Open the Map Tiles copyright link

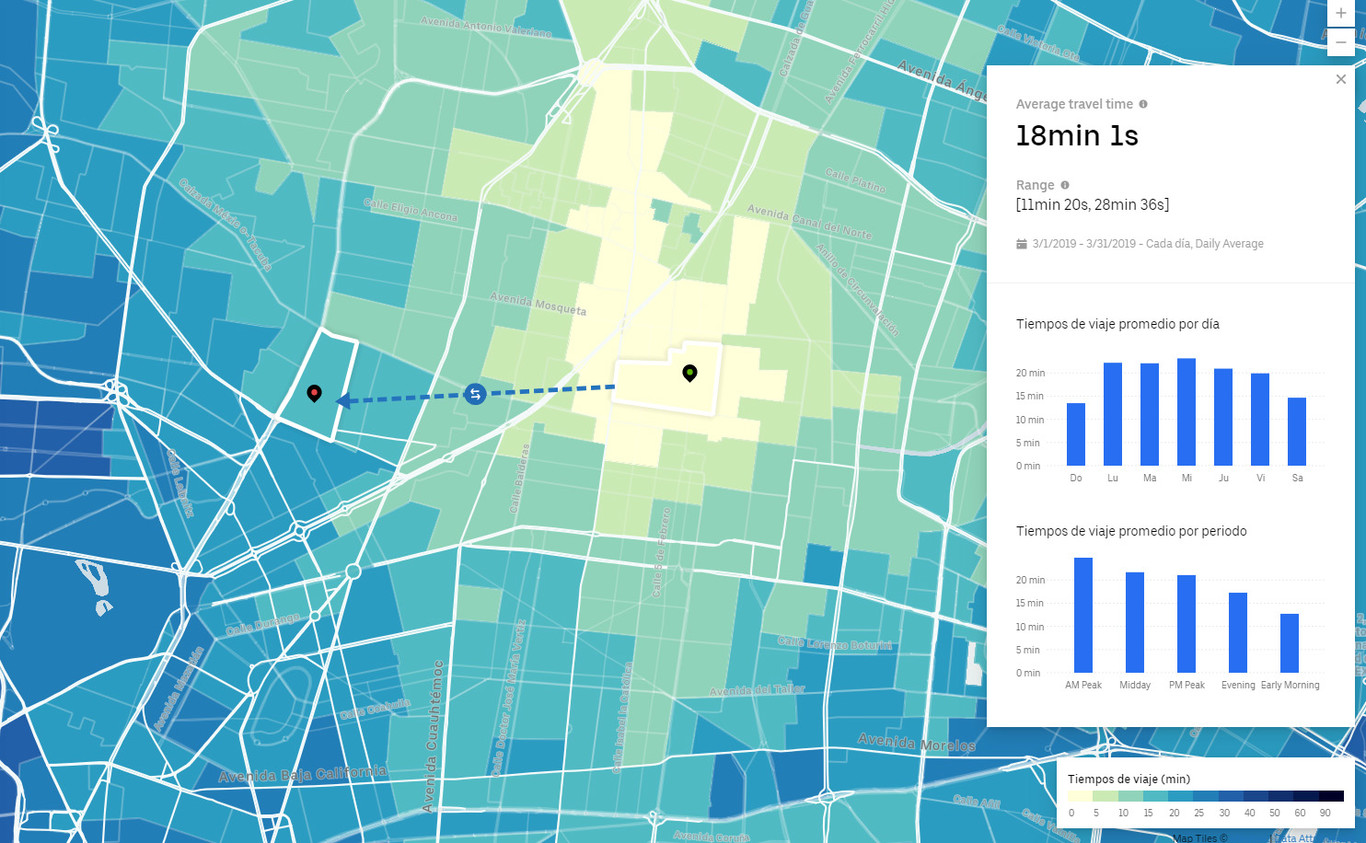coord(1199,837)
